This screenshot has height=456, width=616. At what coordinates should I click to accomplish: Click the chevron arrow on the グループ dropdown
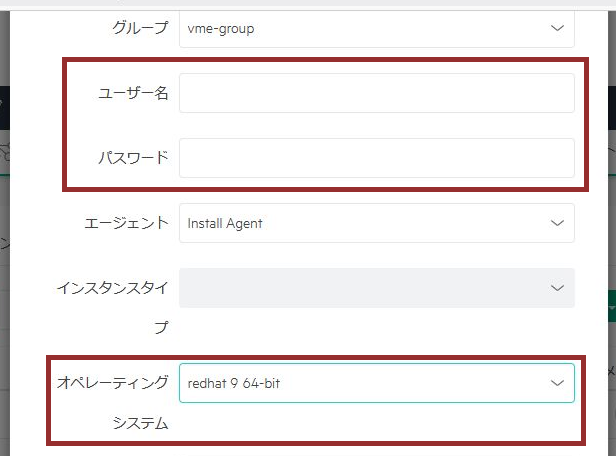pyautogui.click(x=557, y=29)
